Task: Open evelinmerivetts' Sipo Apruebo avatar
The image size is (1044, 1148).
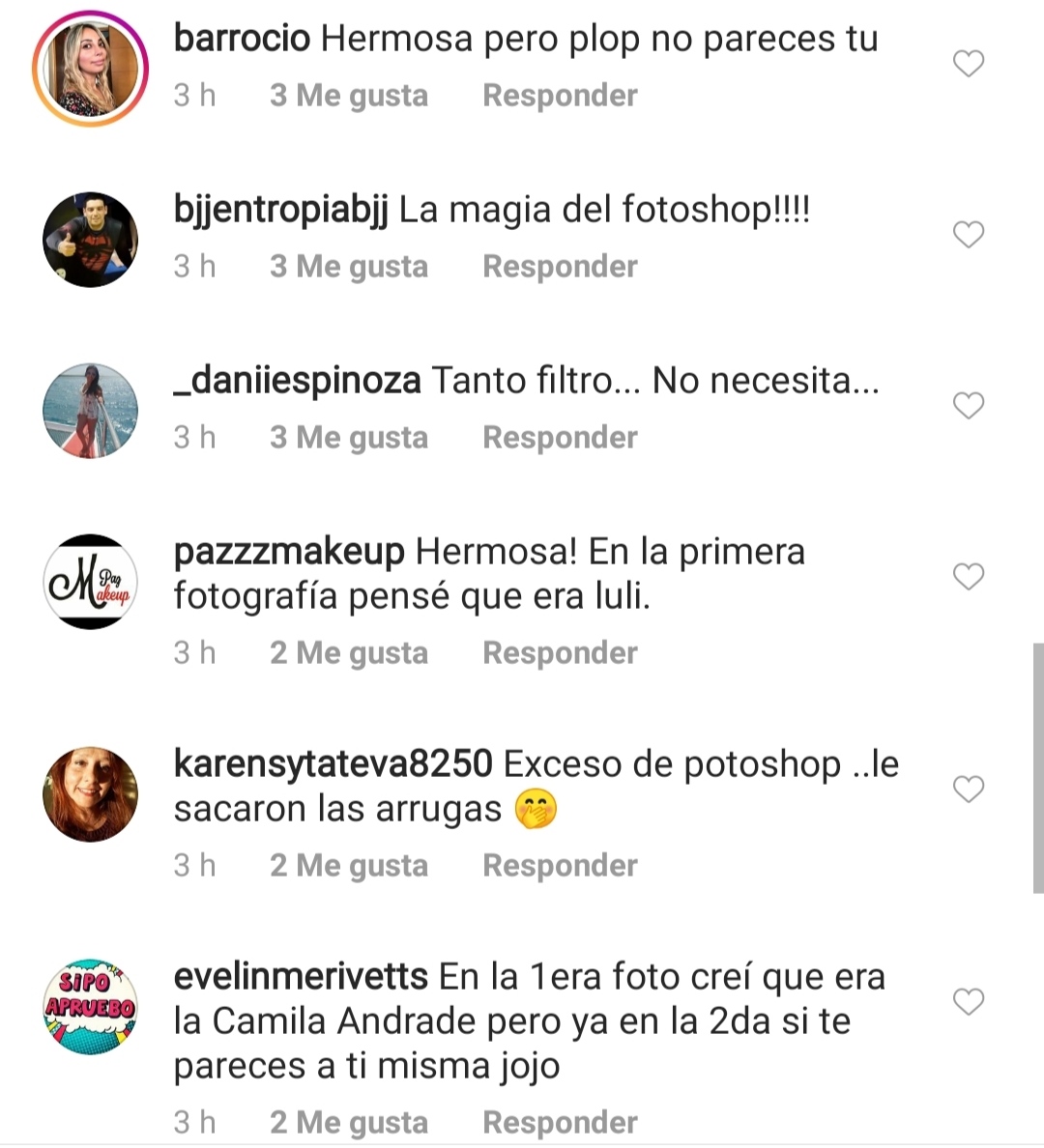Action: [x=90, y=1007]
